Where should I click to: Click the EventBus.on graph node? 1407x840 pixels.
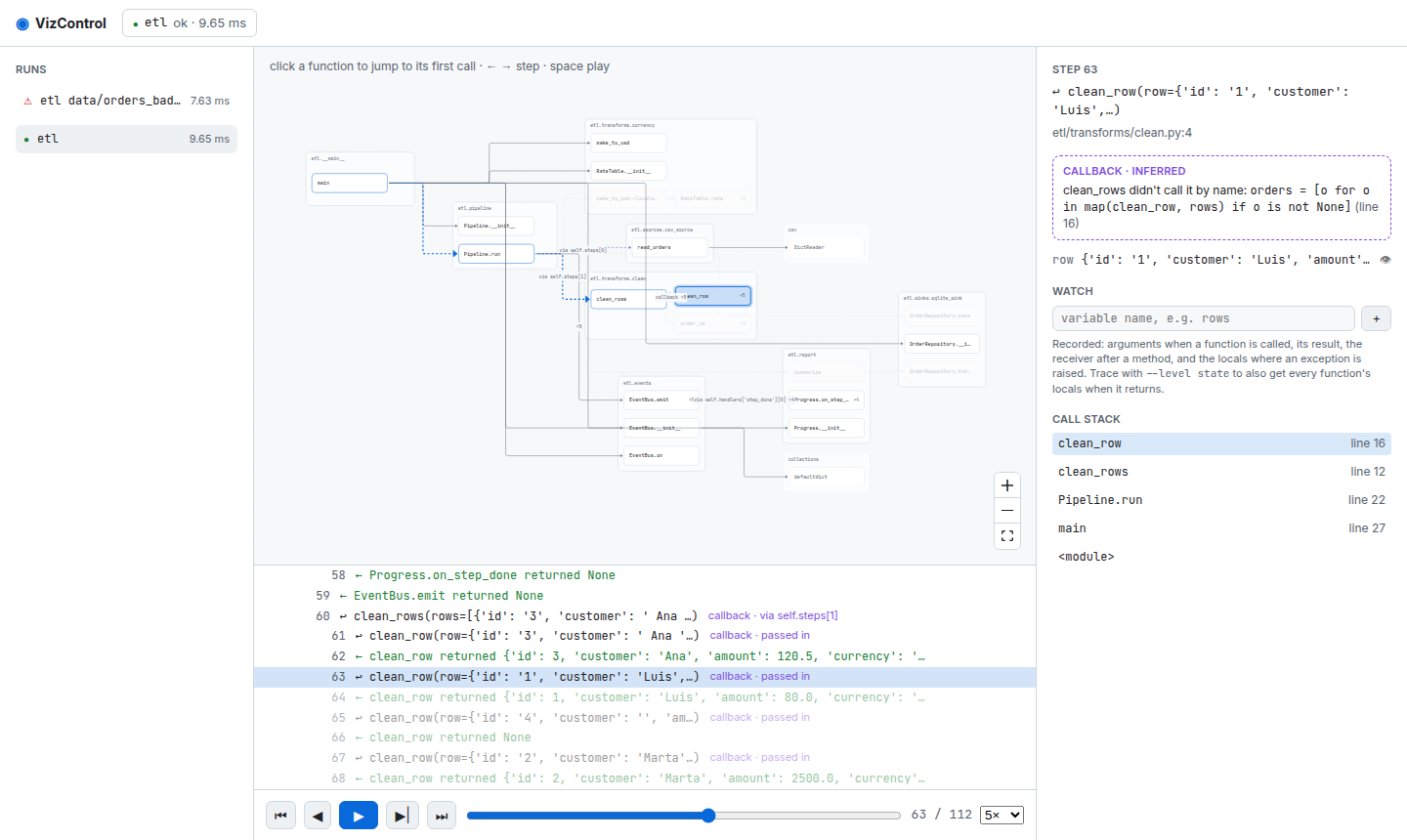[x=661, y=455]
